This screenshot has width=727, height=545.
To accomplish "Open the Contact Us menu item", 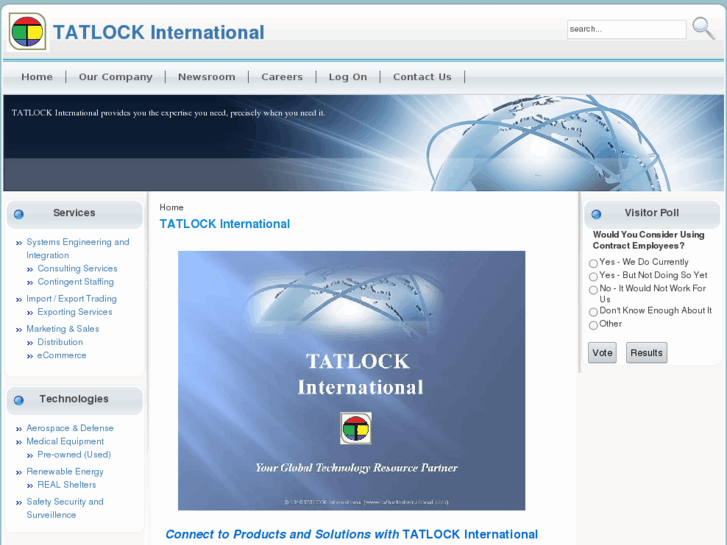I will (x=422, y=77).
